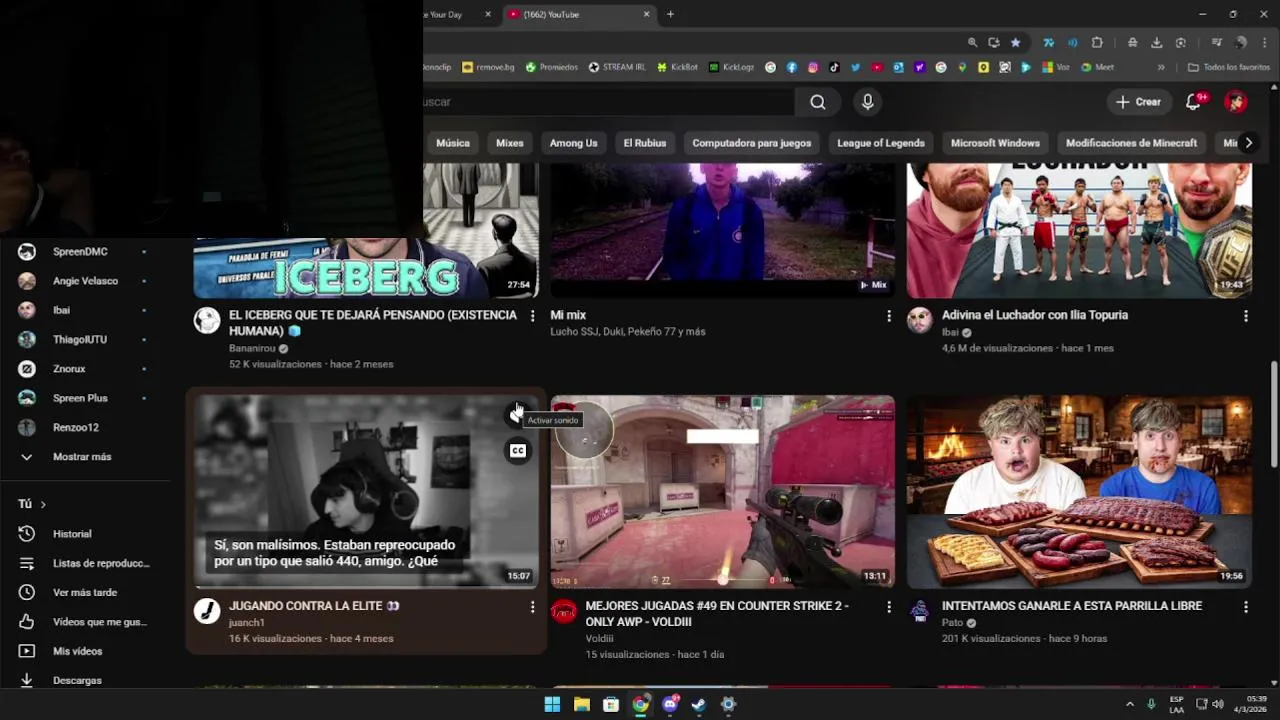This screenshot has width=1280, height=720.
Task: Close the YouTube browser tab
Action: point(646,14)
